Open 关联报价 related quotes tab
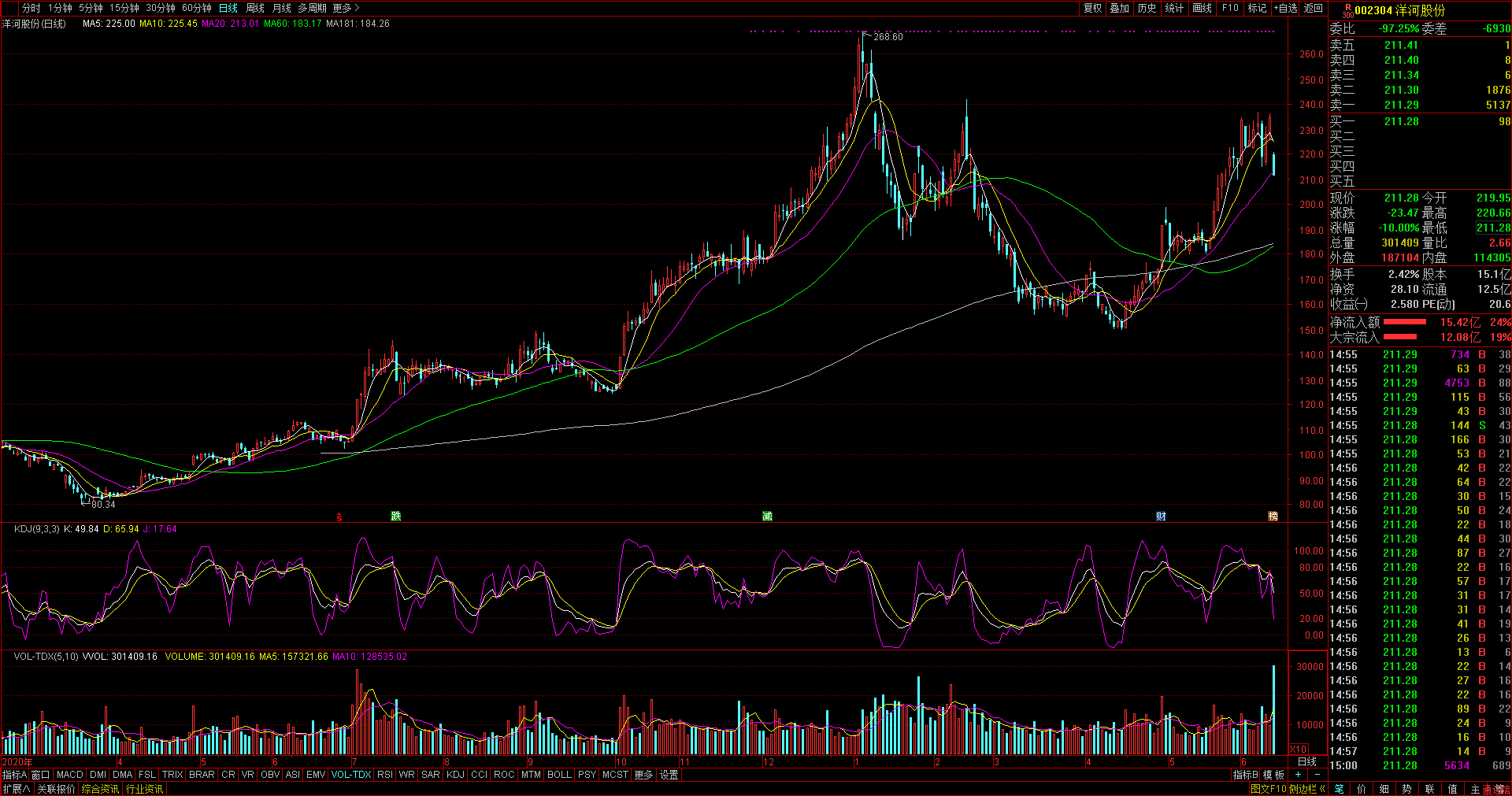The width and height of the screenshot is (1512, 796). [x=56, y=789]
